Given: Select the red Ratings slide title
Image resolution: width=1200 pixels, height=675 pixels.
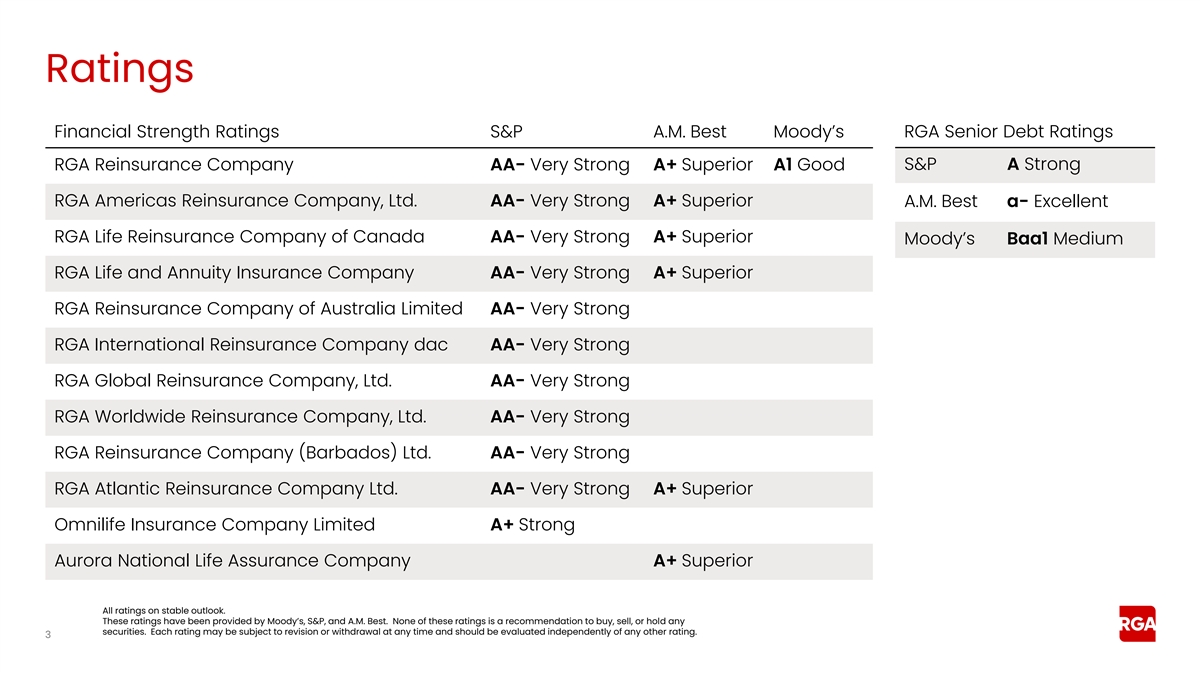Looking at the screenshot, I should (x=120, y=69).
